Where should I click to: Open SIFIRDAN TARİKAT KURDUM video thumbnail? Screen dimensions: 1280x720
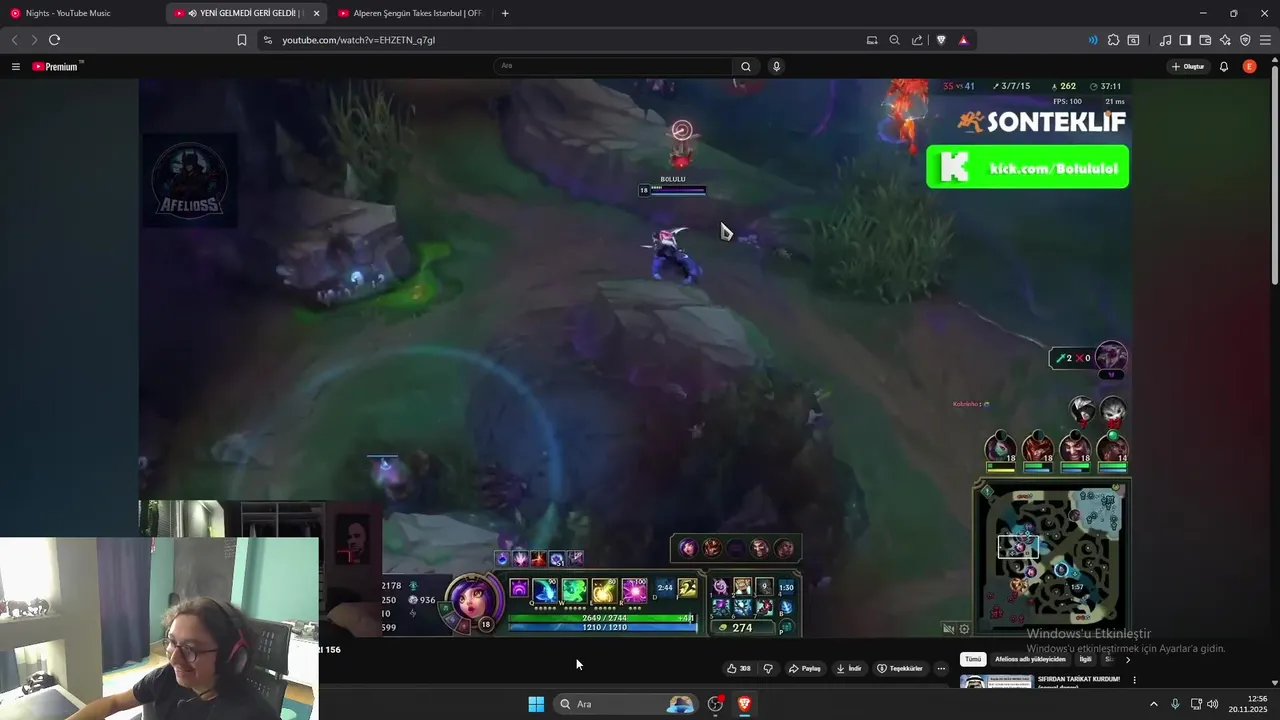pos(996,682)
